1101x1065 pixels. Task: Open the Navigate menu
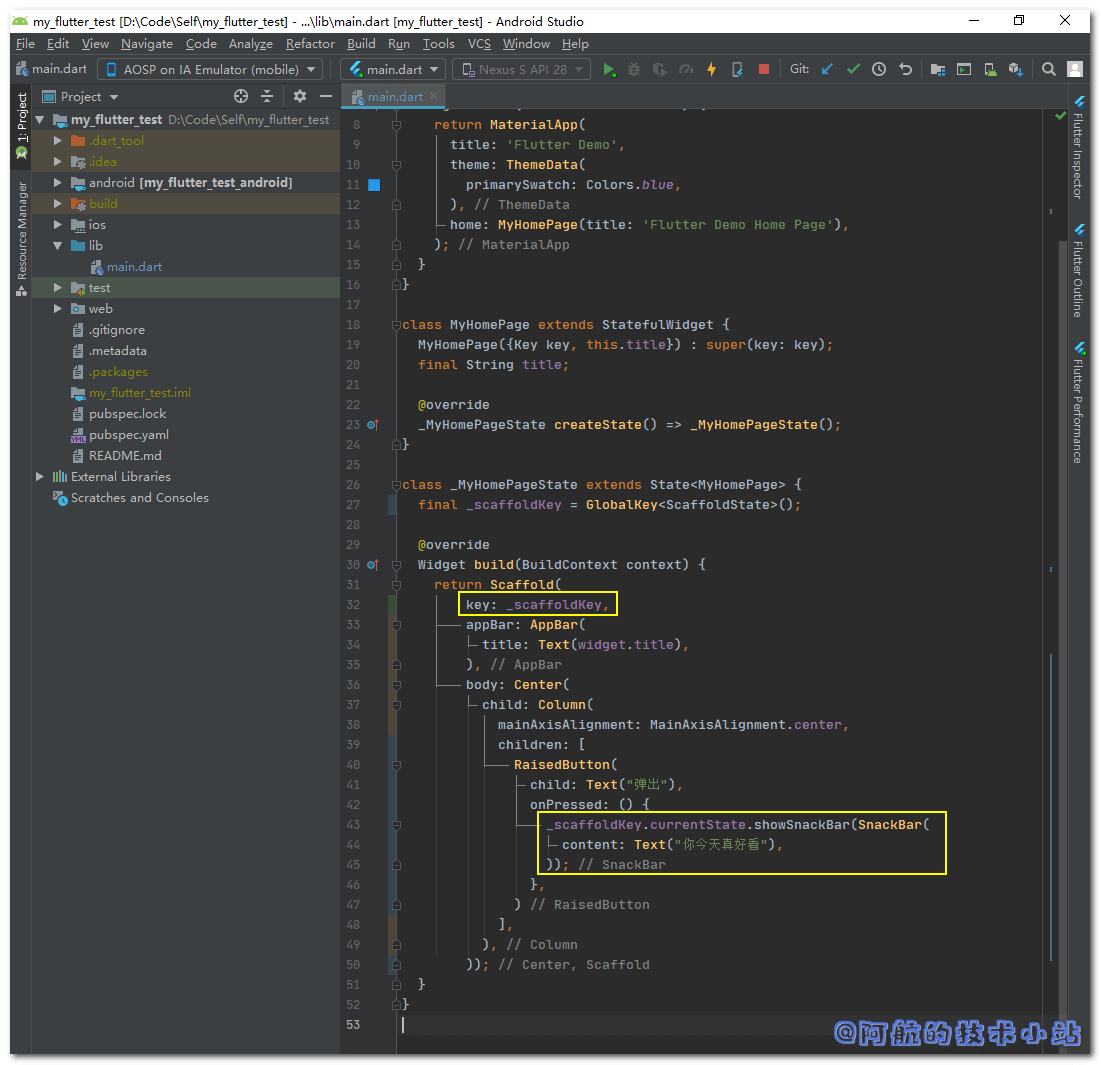point(147,44)
